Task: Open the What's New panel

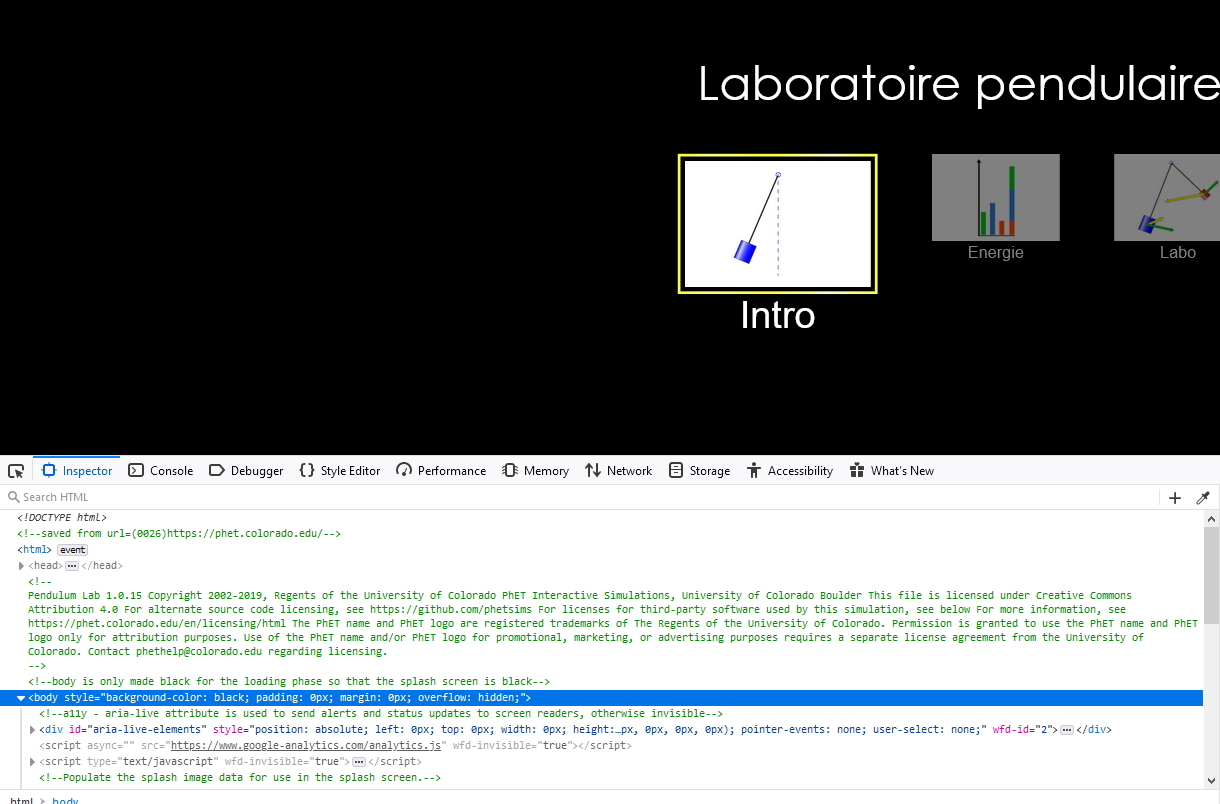Action: [x=892, y=471]
